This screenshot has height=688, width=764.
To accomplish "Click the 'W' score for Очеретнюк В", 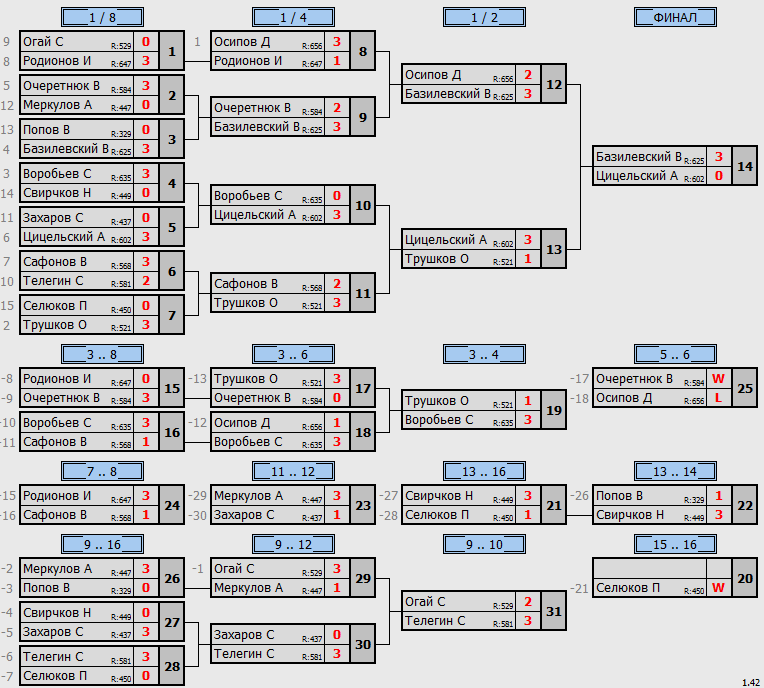I will 718,379.
